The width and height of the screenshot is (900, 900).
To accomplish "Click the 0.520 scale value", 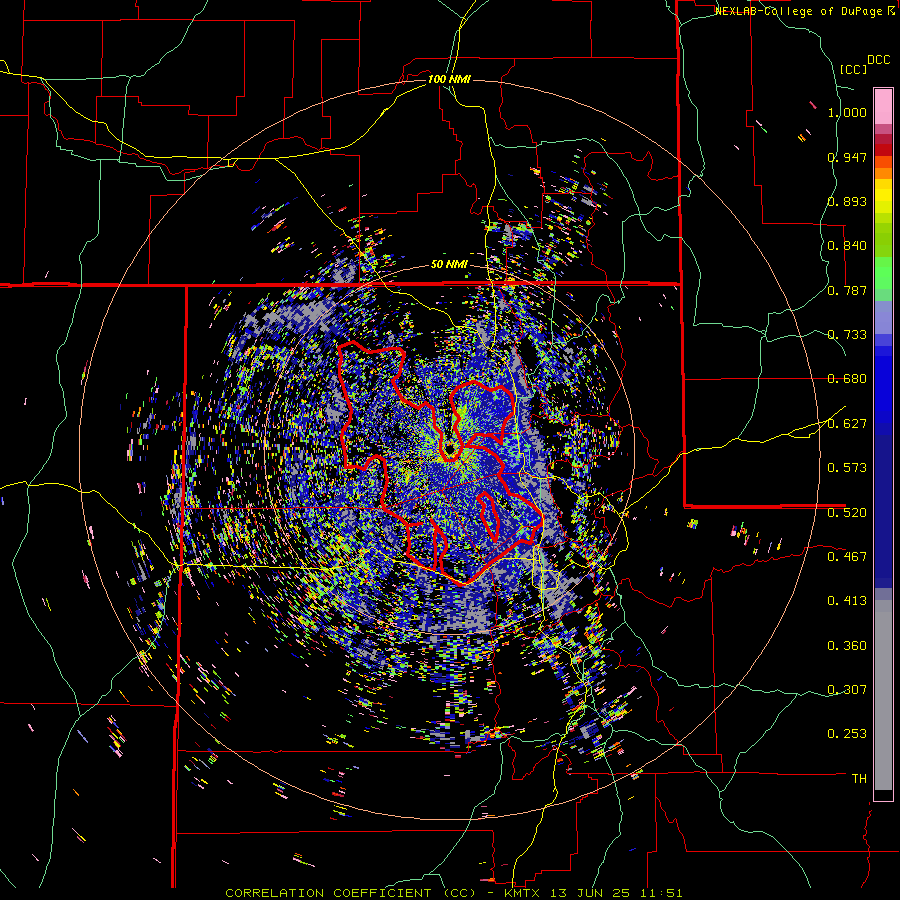I will 847,512.
